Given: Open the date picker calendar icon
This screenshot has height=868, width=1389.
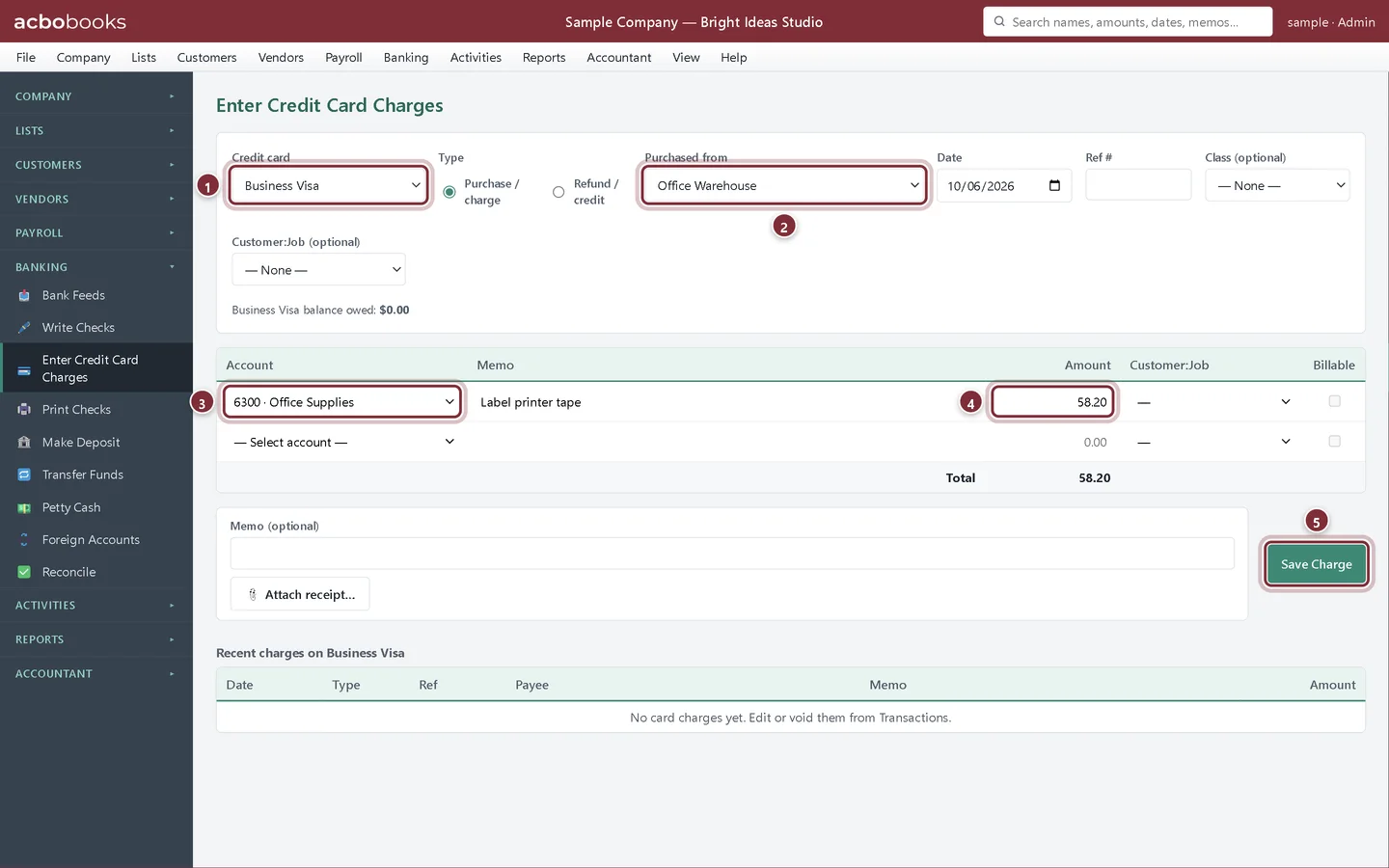Looking at the screenshot, I should tap(1054, 185).
